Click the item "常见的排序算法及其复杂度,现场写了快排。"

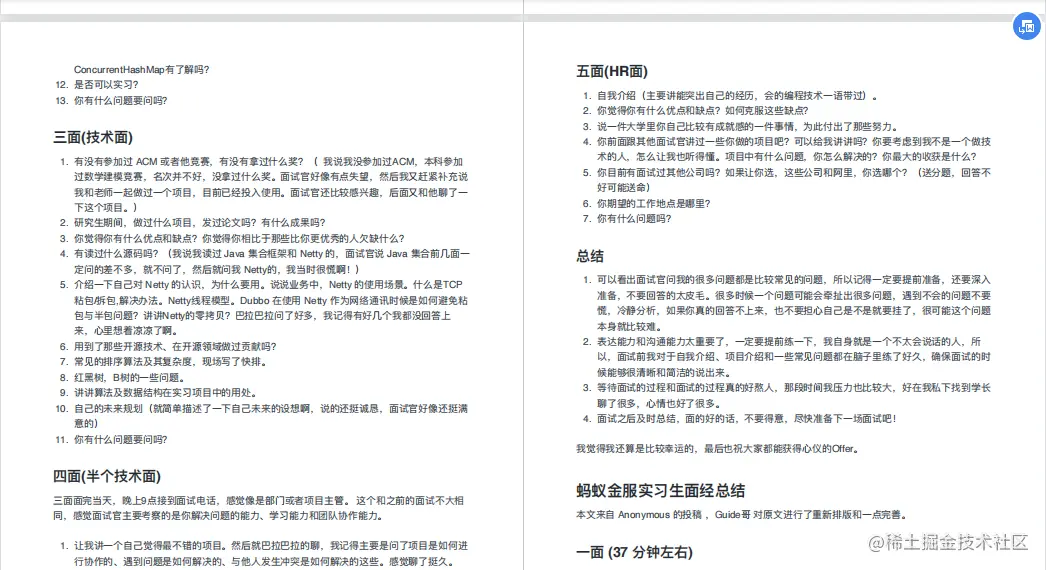(x=171, y=362)
